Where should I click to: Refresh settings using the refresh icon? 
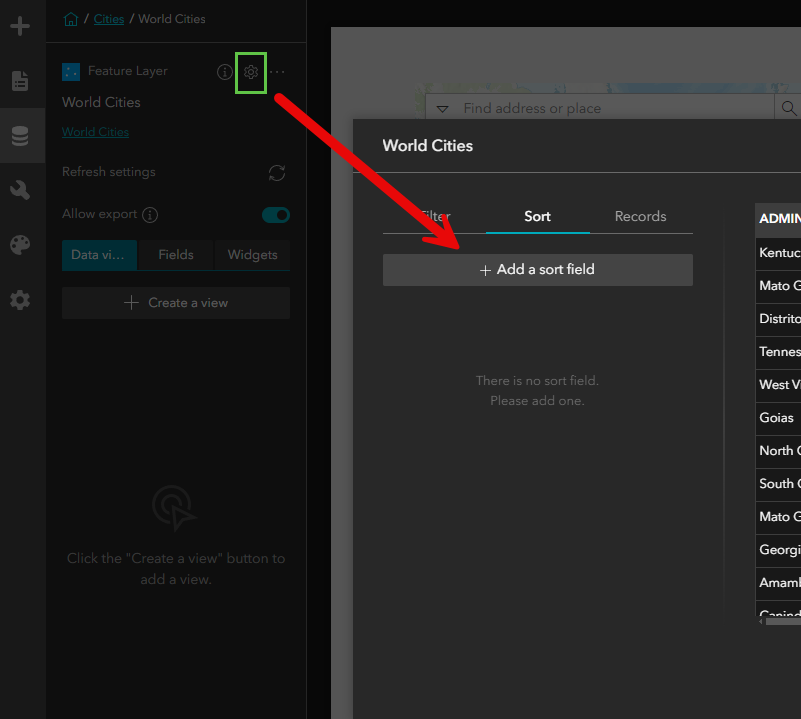(x=277, y=171)
